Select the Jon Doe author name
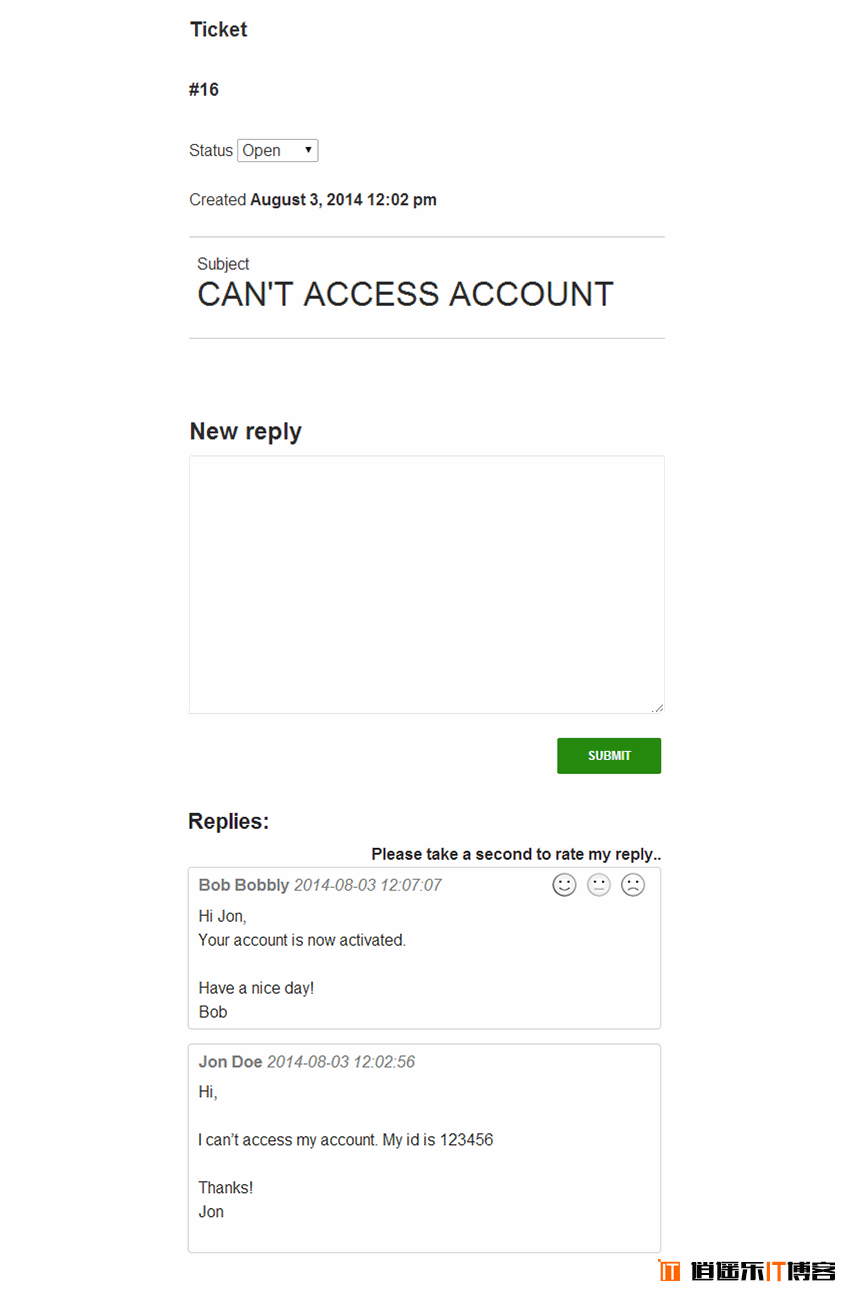Image resolution: width=858 pixels, height=1290 pixels. tap(230, 1062)
